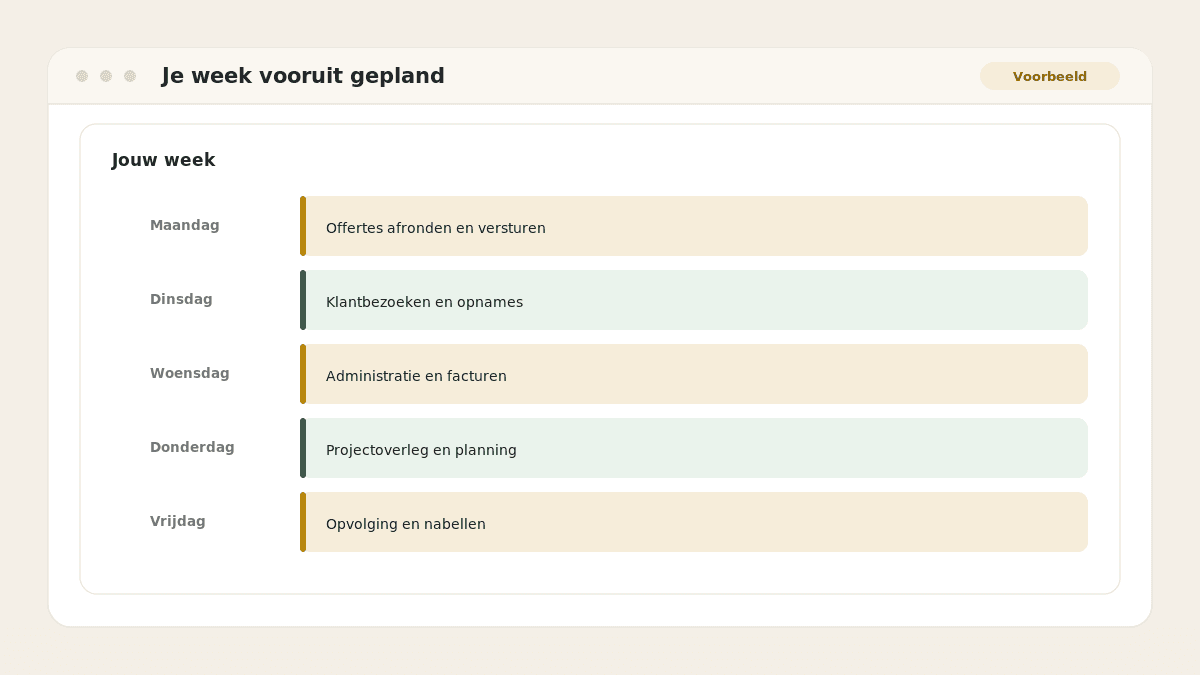Select the Vrijdag day label

point(178,521)
